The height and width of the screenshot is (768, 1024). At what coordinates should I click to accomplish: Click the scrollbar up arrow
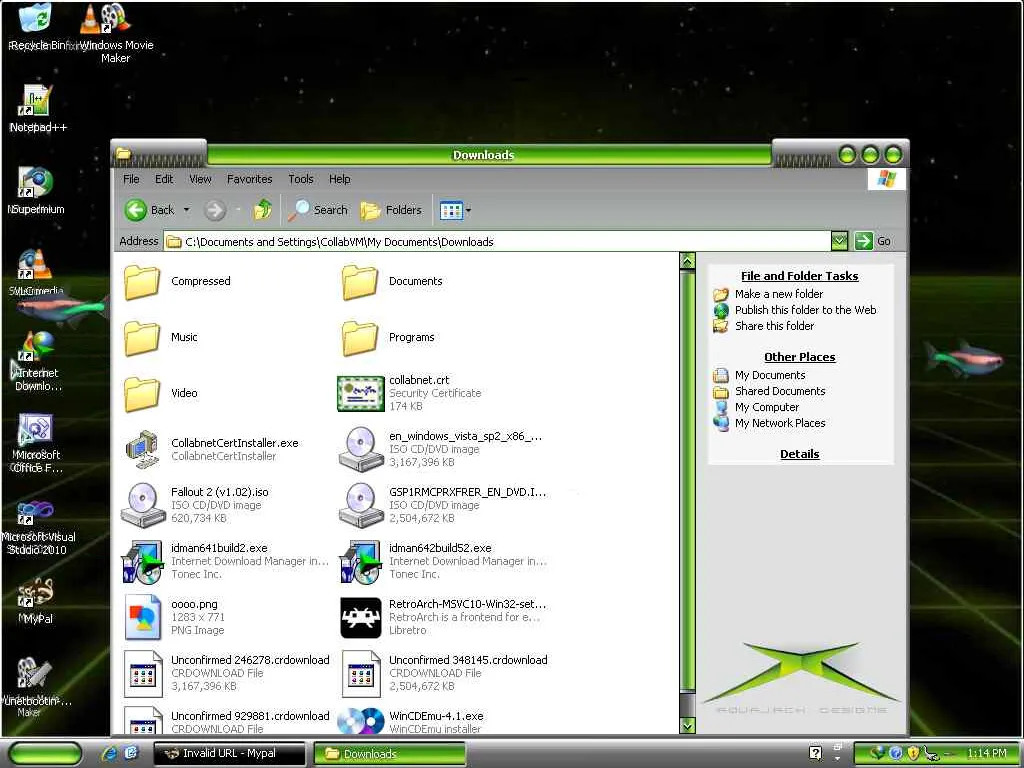(687, 261)
